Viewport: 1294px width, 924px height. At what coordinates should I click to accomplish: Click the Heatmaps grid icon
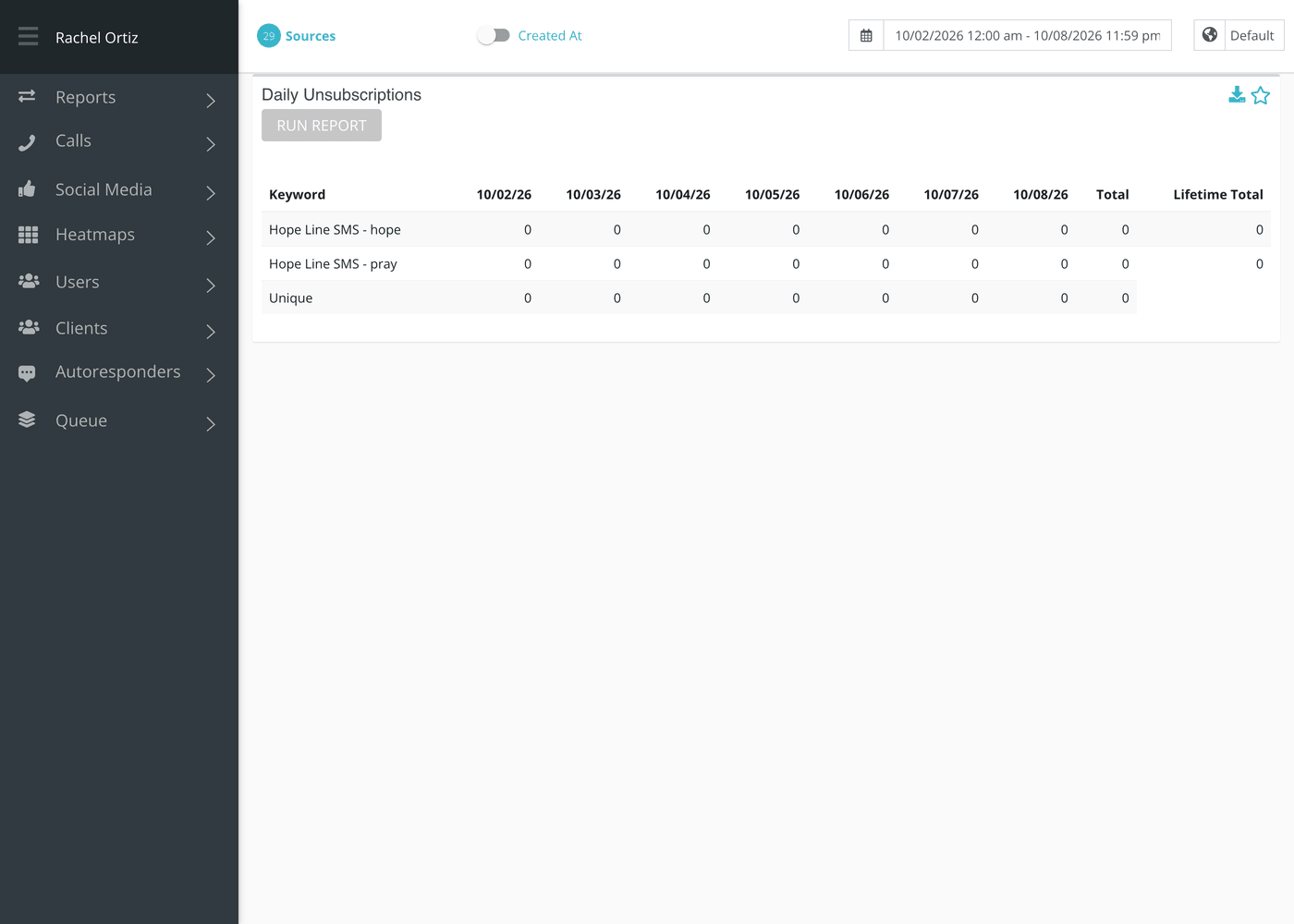coord(28,235)
